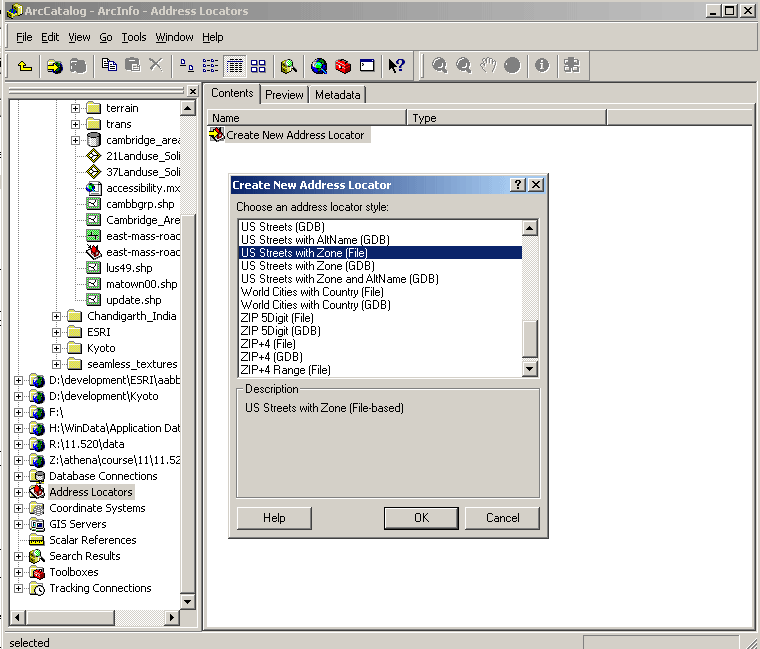Click the locator style list scroll thumb
Image resolution: width=760 pixels, height=649 pixels.
point(530,338)
